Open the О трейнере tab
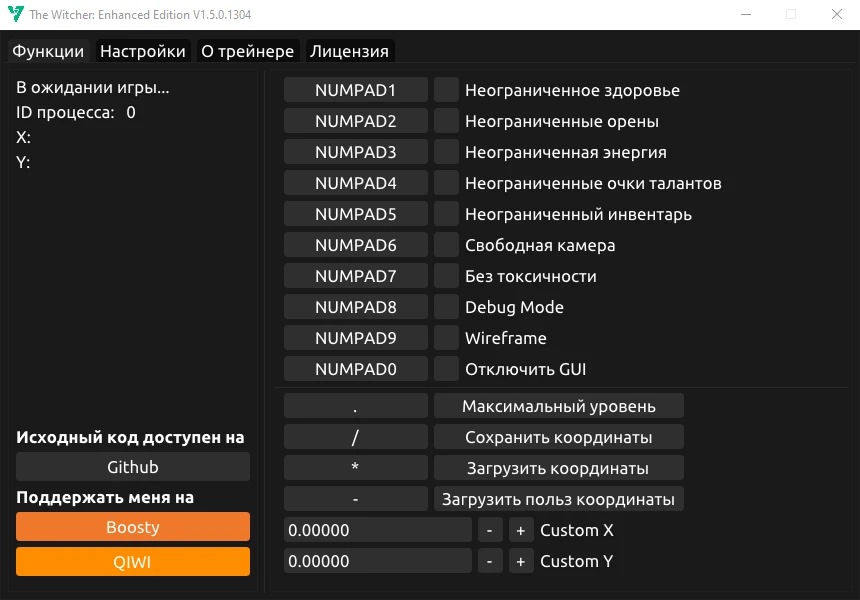Viewport: 860px width, 600px height. click(x=248, y=50)
